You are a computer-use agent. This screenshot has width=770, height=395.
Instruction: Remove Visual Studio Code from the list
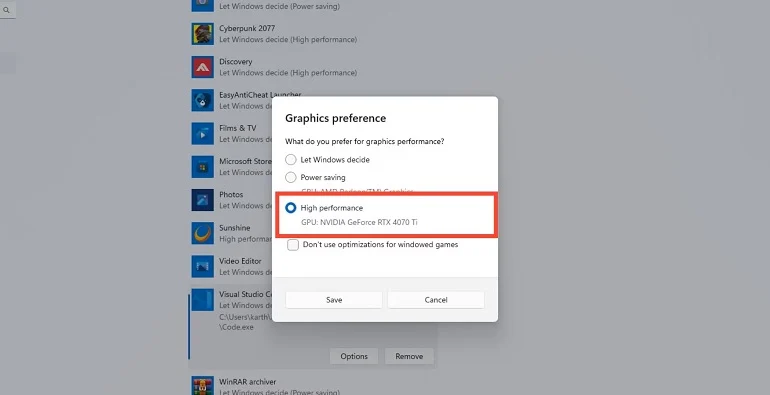[409, 356]
